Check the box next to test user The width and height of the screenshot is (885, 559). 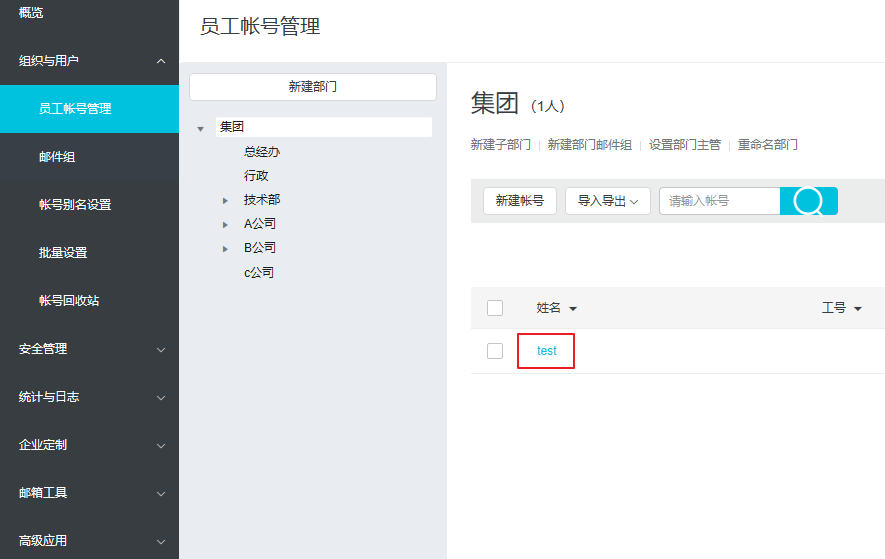495,351
